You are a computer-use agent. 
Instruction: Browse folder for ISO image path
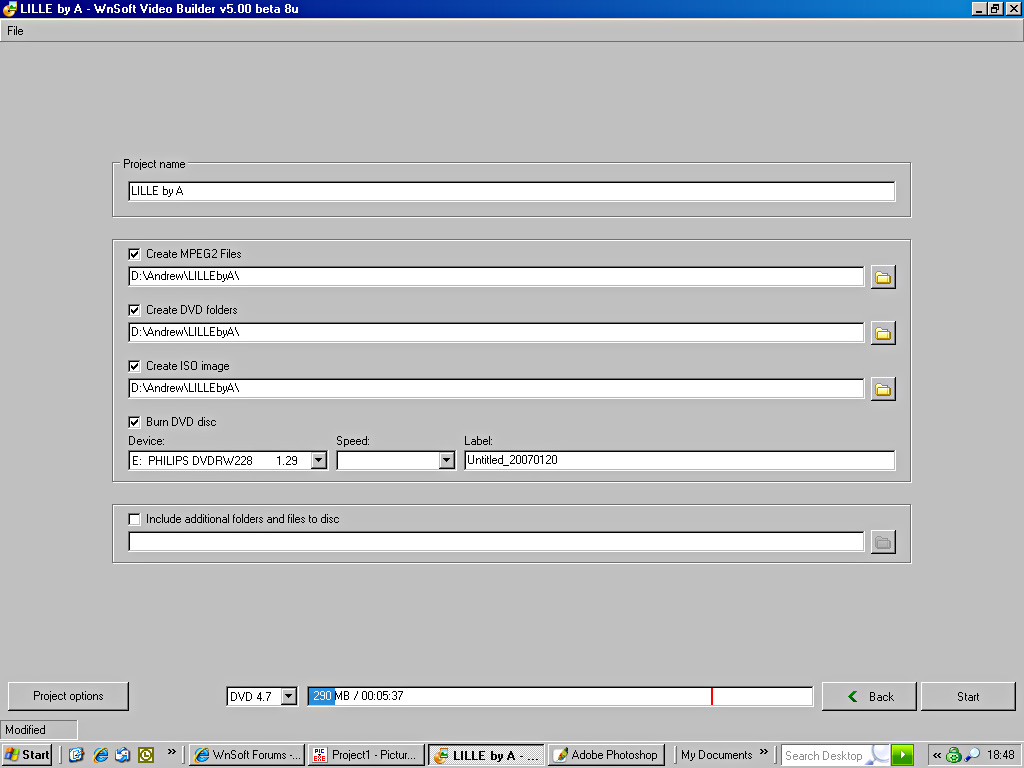[x=883, y=389]
